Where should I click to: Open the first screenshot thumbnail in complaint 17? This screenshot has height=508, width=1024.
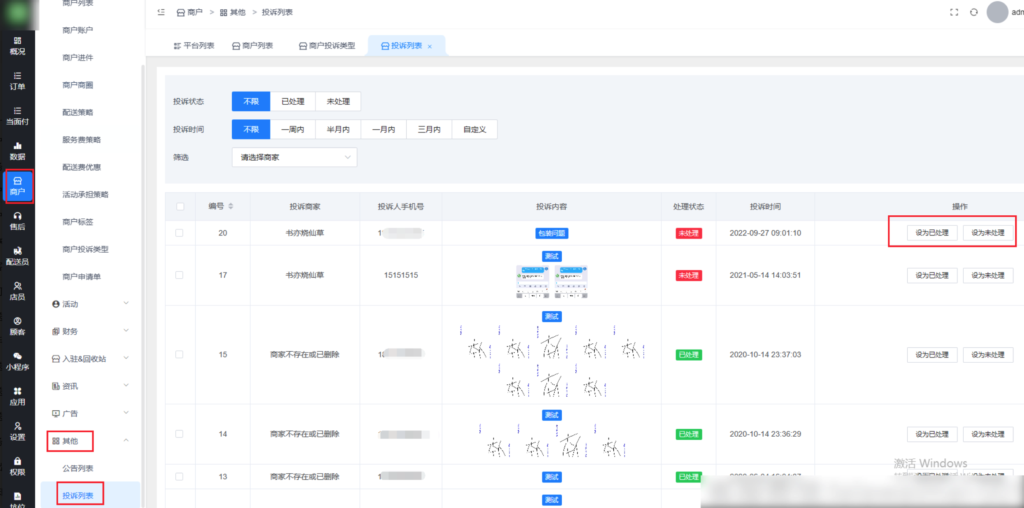point(533,283)
